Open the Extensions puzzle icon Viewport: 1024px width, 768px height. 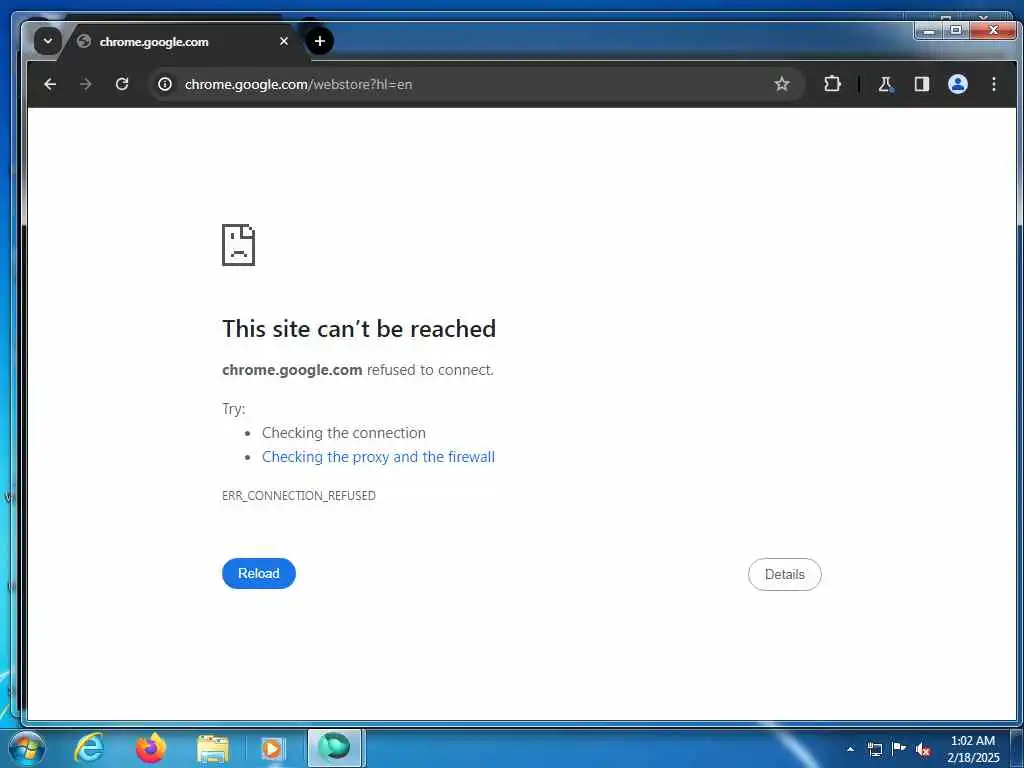(x=832, y=84)
